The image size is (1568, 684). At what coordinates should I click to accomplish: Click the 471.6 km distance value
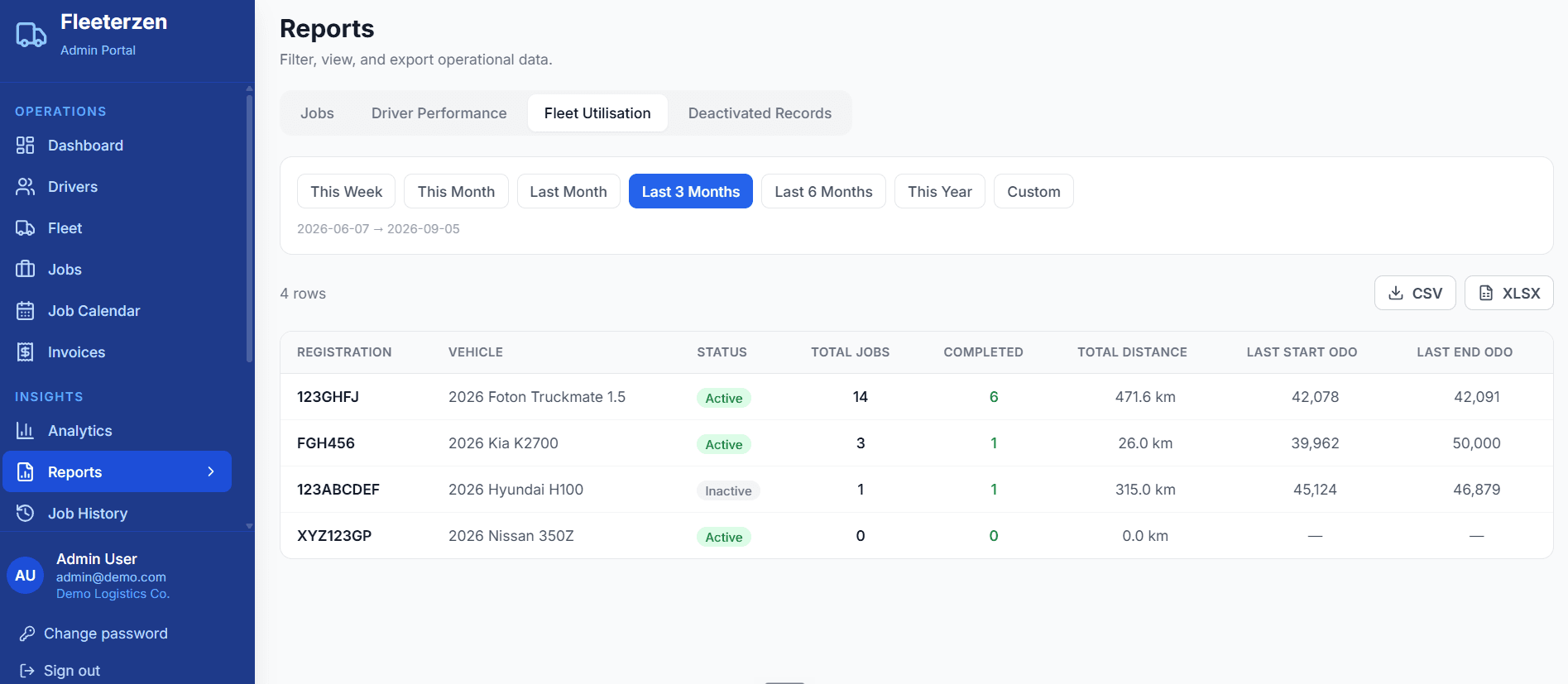1145,397
